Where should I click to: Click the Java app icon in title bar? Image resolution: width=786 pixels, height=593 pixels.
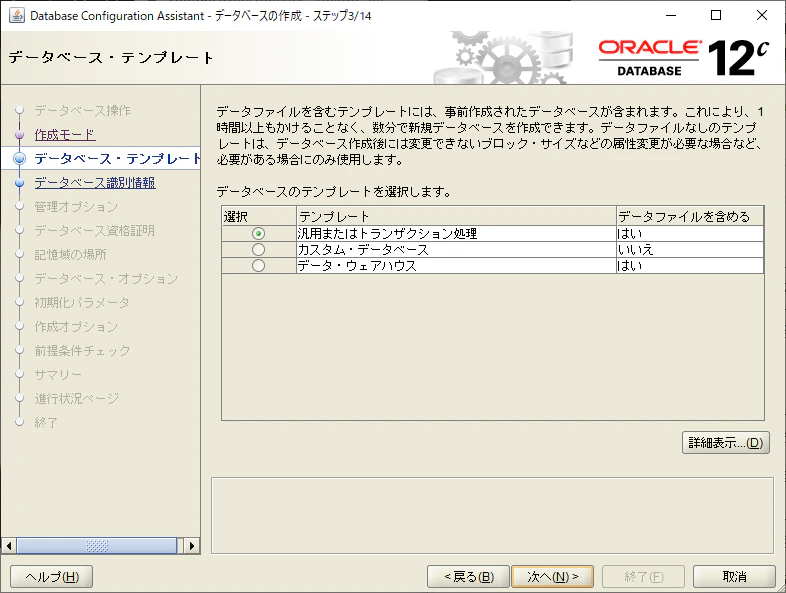(x=17, y=16)
